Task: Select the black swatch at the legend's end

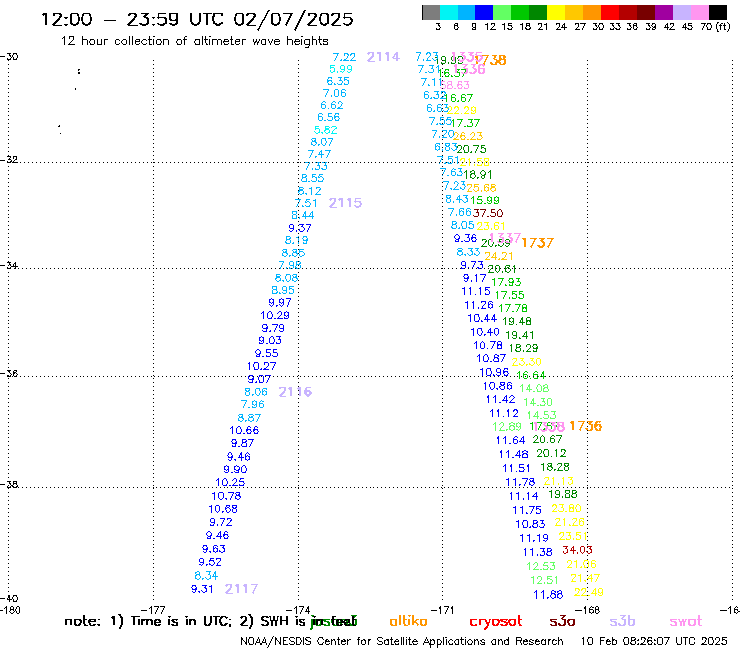Action: tap(718, 13)
